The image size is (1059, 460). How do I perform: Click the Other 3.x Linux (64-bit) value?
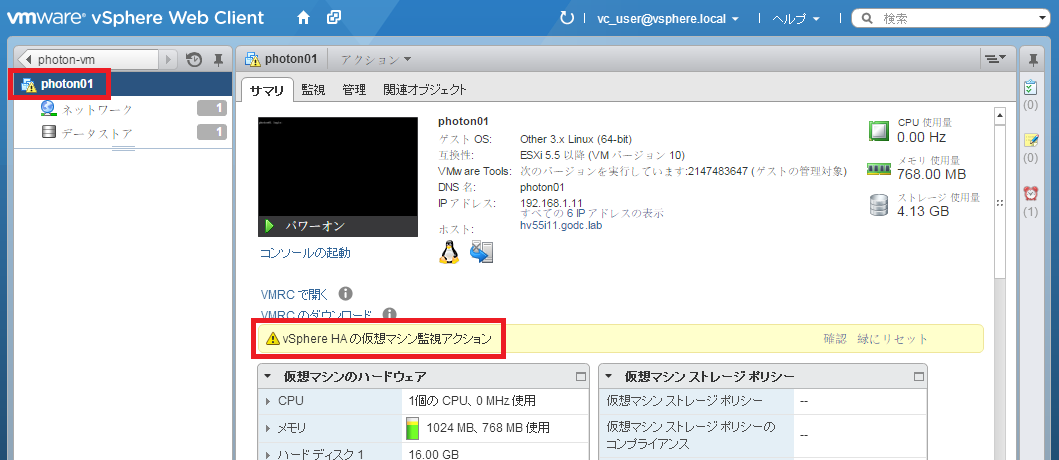click(x=575, y=139)
